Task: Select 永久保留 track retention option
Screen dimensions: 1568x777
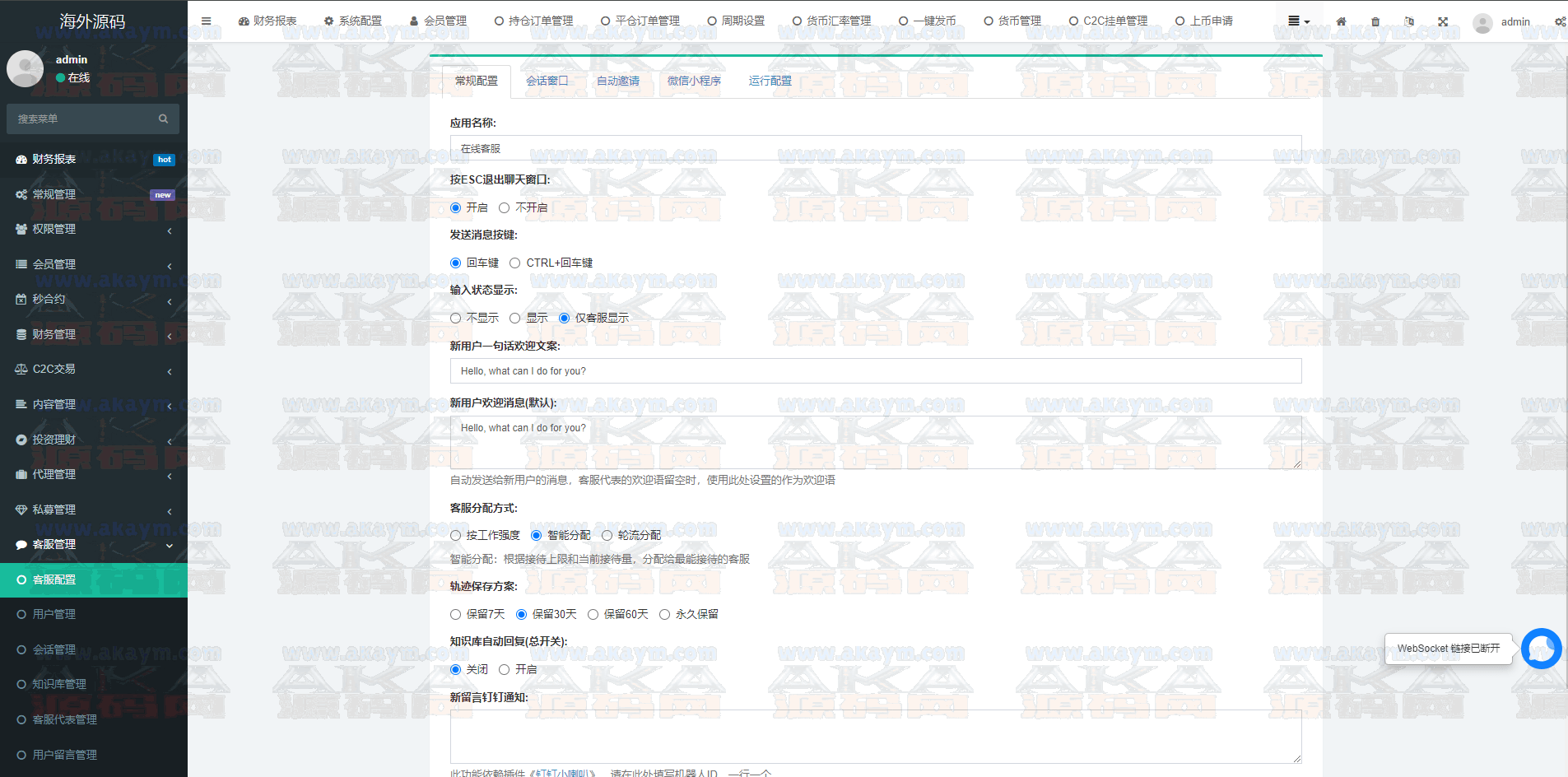Action: click(x=664, y=614)
